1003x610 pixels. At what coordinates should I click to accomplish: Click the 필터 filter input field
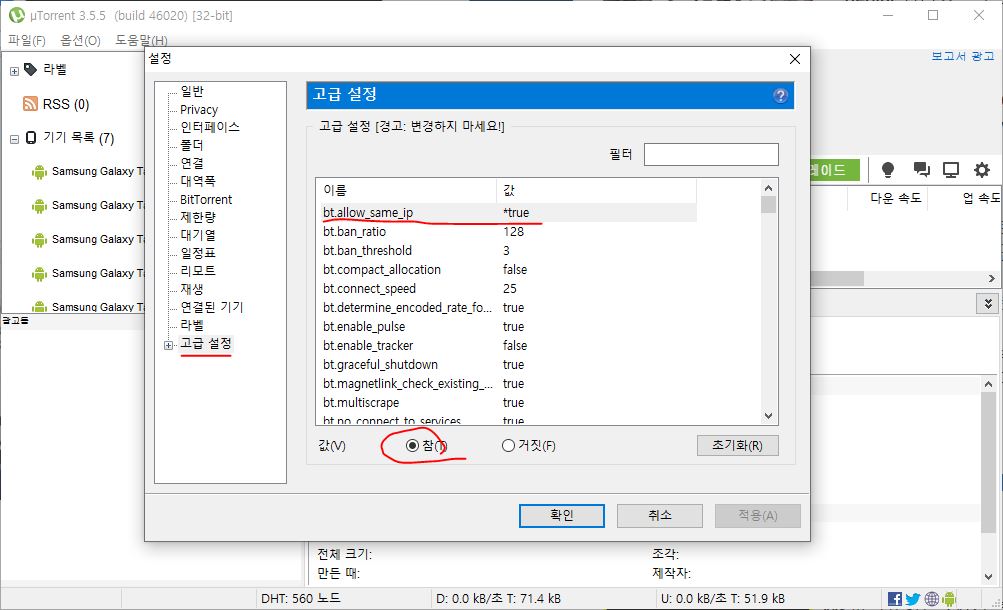(x=711, y=154)
